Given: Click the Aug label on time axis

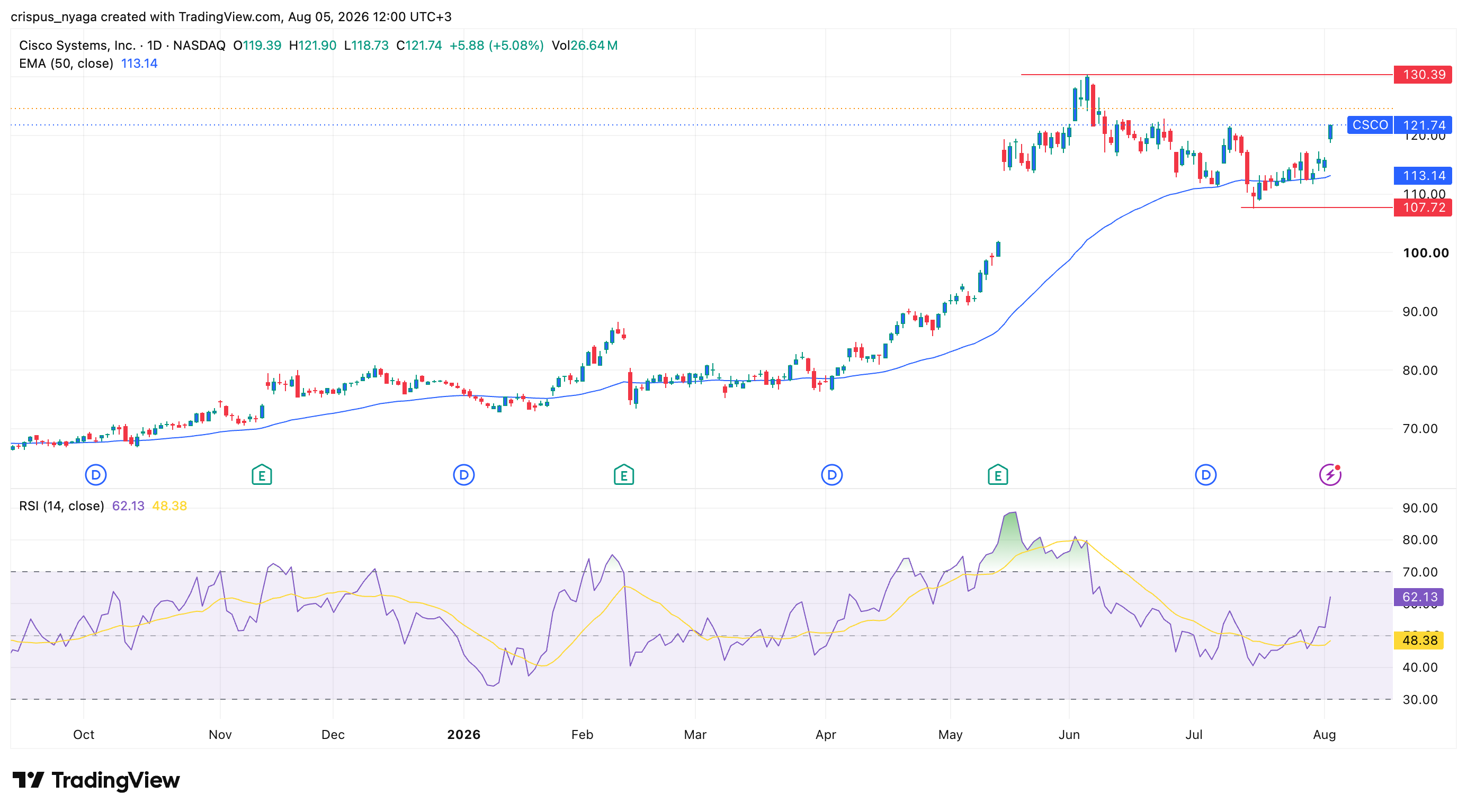Looking at the screenshot, I should [1324, 735].
